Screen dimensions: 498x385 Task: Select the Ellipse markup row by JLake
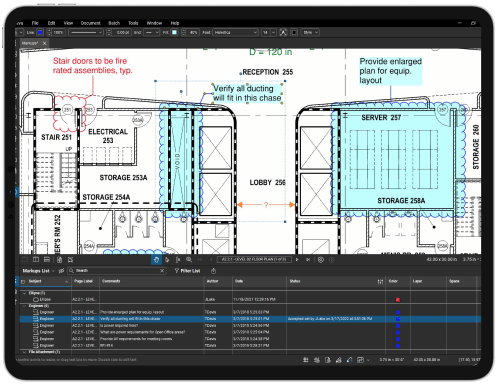click(250, 299)
